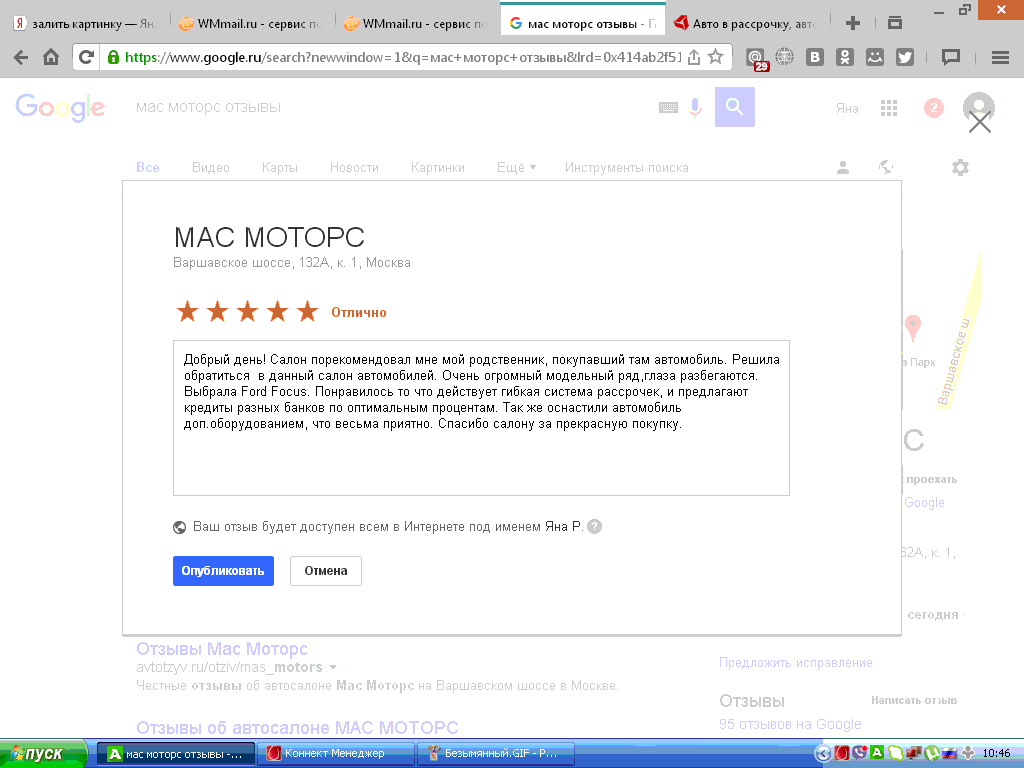Click the help question mark next to Яна Р.
This screenshot has width=1024, height=768.
(594, 526)
